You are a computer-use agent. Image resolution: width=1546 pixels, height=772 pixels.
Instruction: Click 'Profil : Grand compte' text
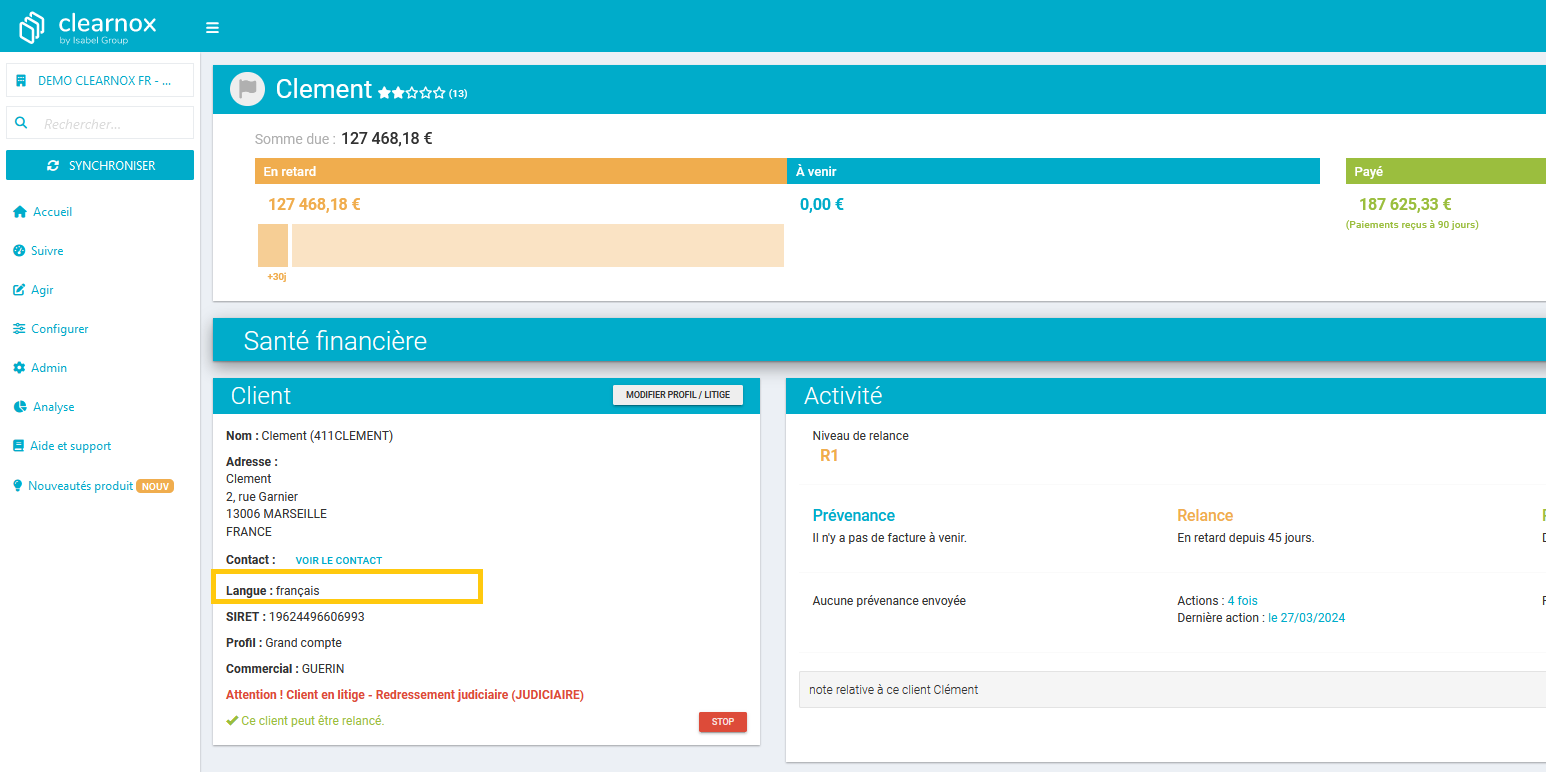tap(284, 643)
